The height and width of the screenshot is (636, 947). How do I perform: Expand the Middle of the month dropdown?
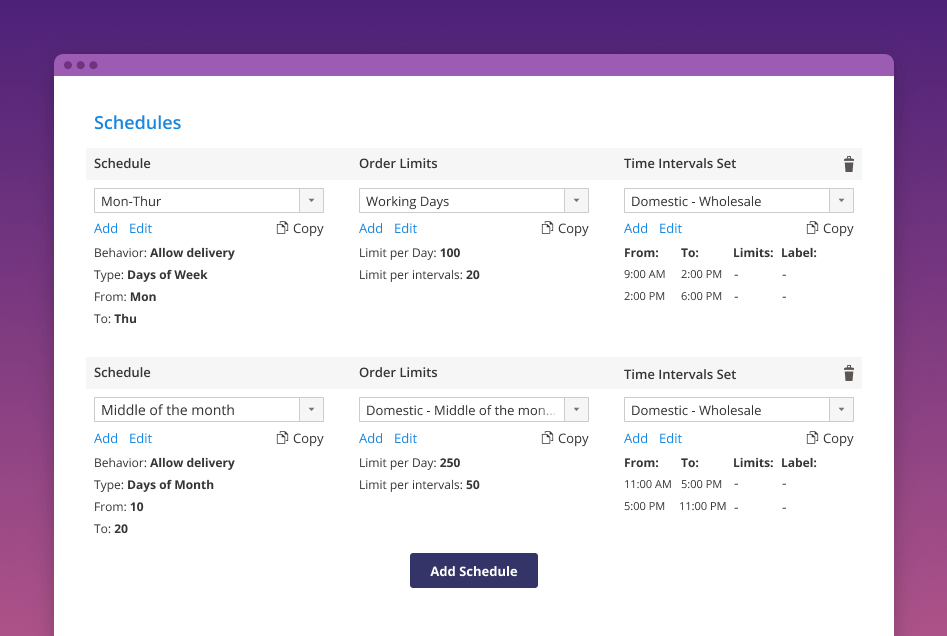[311, 410]
